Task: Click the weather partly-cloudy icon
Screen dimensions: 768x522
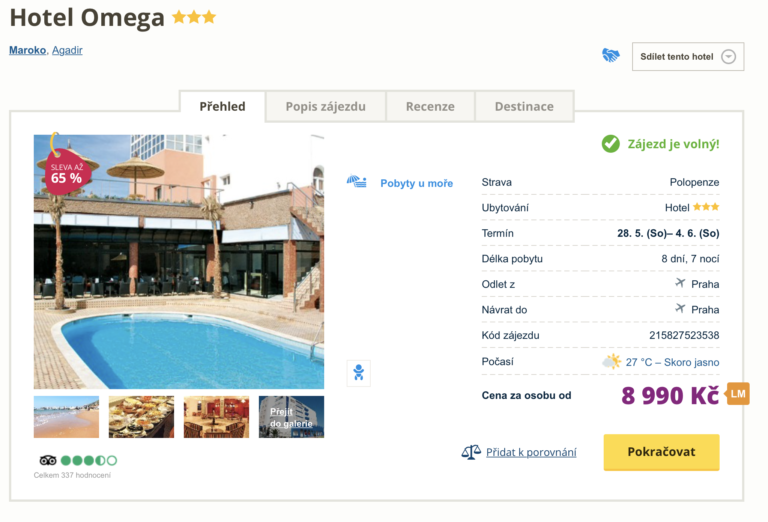Action: [611, 362]
